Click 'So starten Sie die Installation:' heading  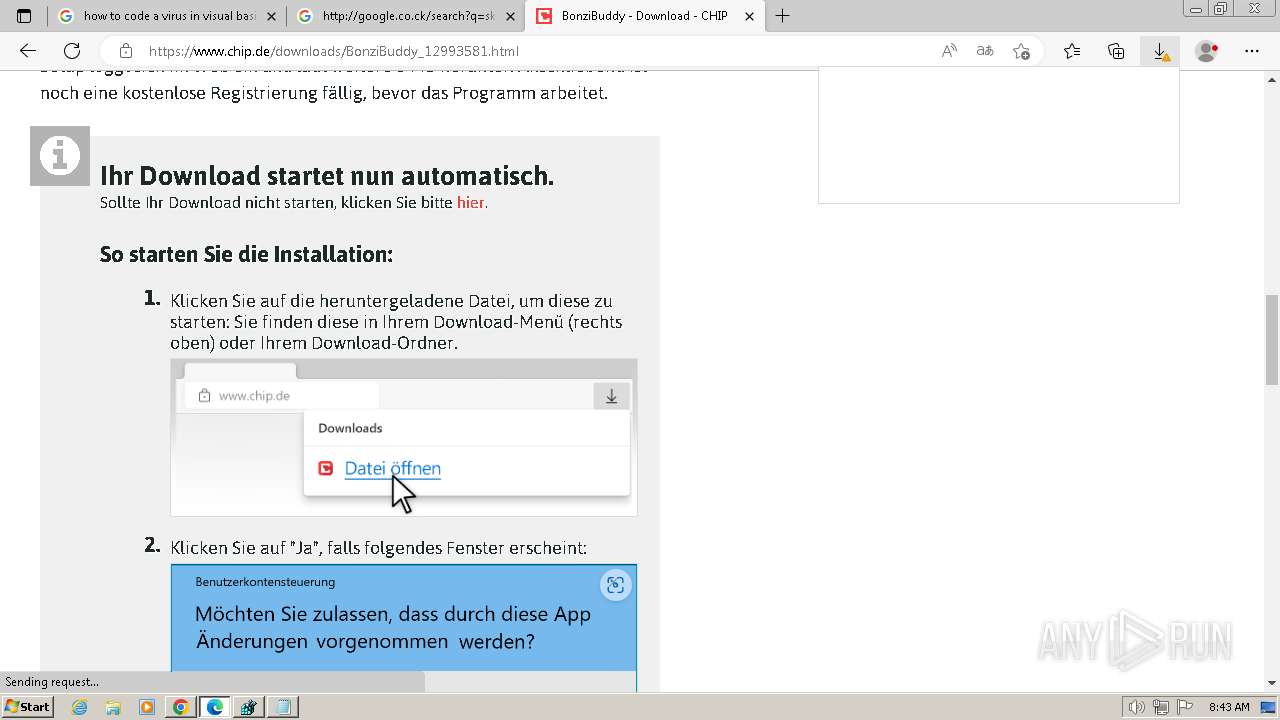pyautogui.click(x=246, y=254)
